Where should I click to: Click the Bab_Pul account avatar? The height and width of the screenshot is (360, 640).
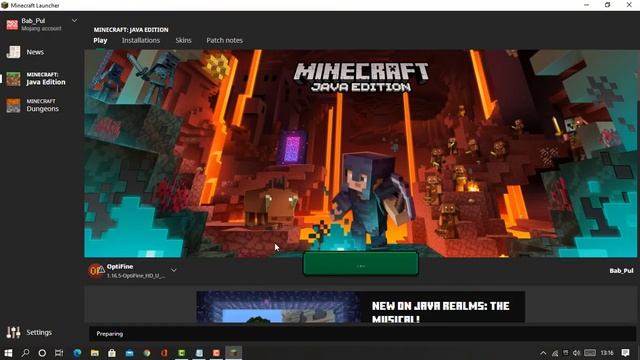tap(12, 24)
